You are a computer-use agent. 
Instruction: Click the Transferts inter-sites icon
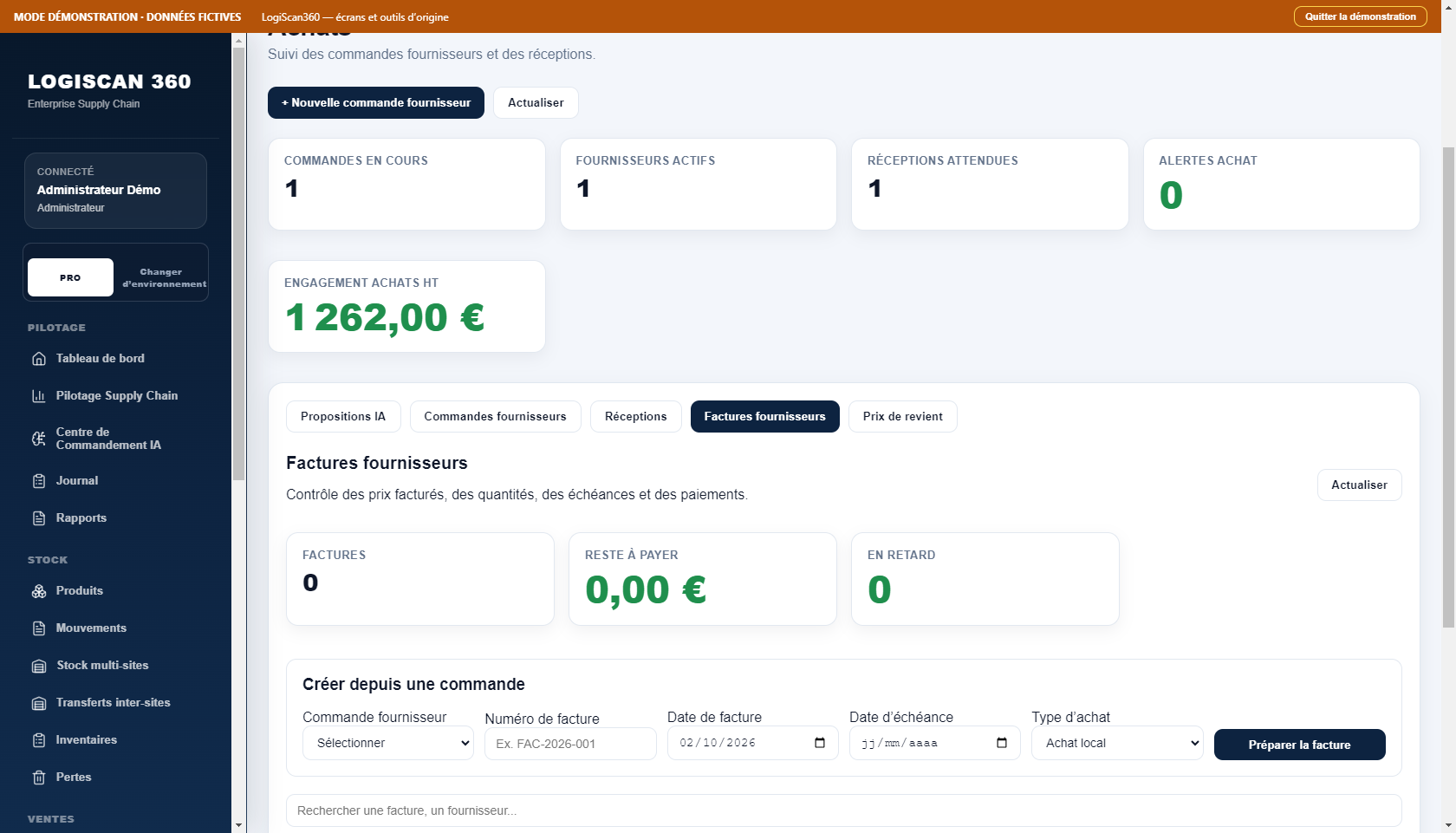(39, 703)
